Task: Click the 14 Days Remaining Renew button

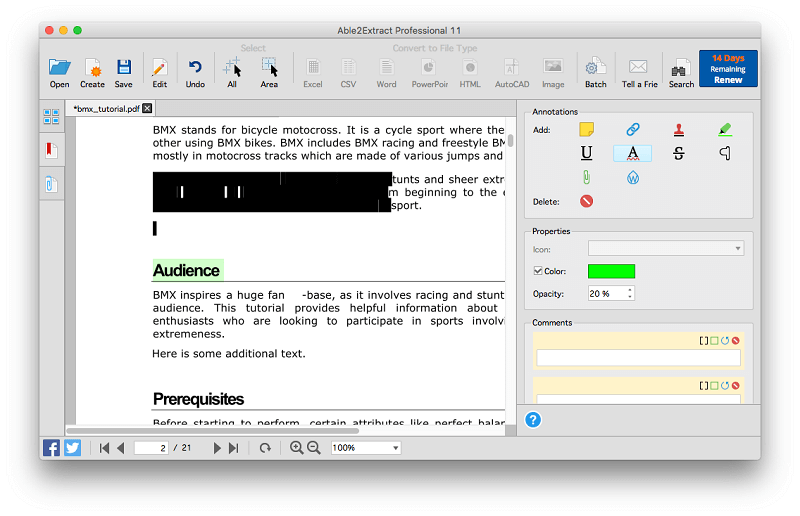Action: pos(728,68)
